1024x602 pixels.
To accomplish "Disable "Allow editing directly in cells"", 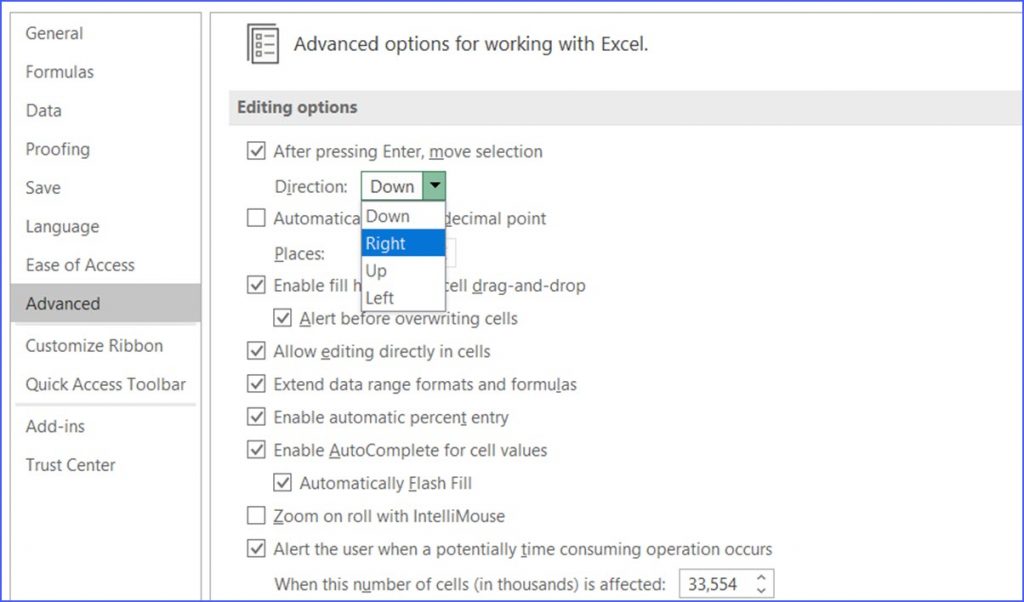I will pyautogui.click(x=257, y=351).
